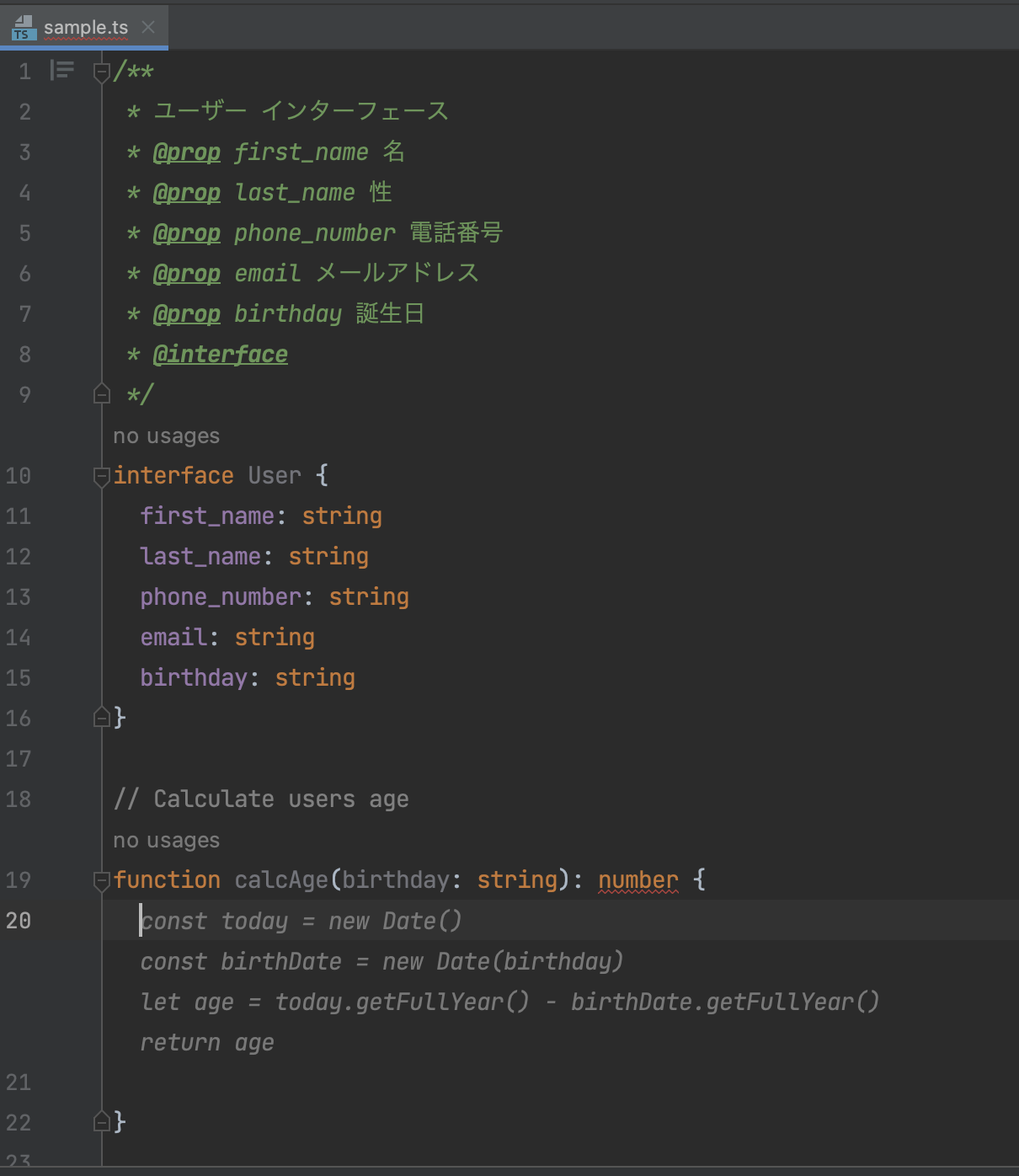Click the fold marker at line 9
The height and width of the screenshot is (1176, 1019).
point(101,393)
